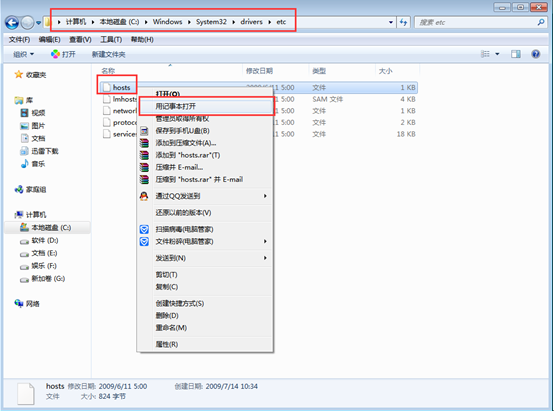Screen dimensions: 554x411
Task: Expand 通过QQ发送到 submenu
Action: tap(205, 196)
